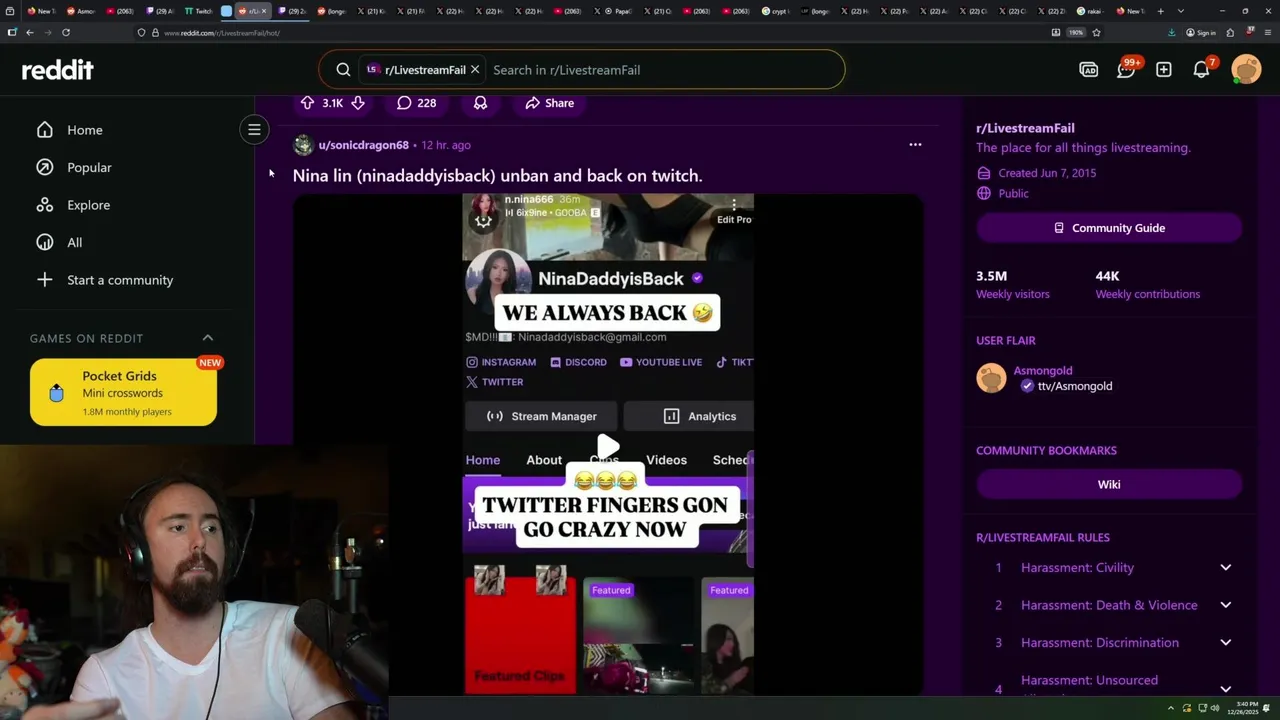Open Explore in sidebar
This screenshot has width=1280, height=720.
click(88, 205)
